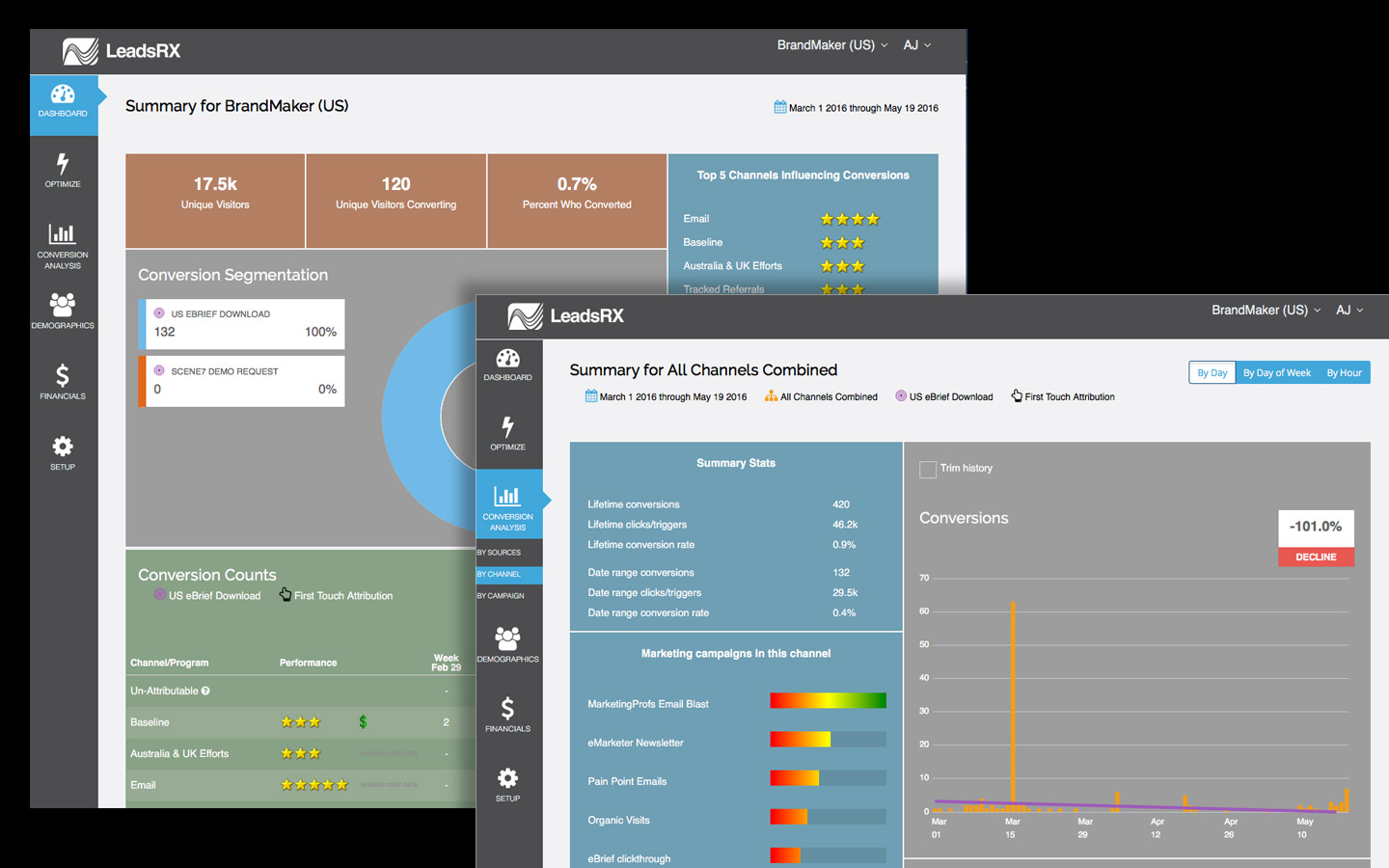This screenshot has height=868, width=1389.
Task: Enable Trim history checkbox
Action: (x=928, y=470)
